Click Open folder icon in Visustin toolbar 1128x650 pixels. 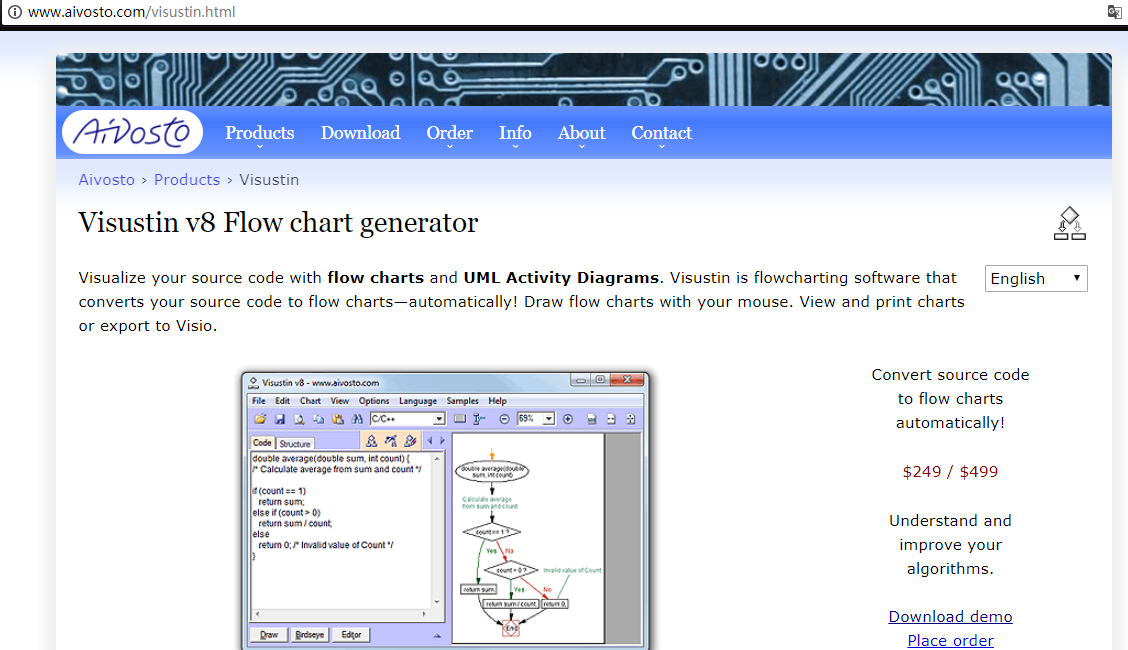[x=260, y=419]
